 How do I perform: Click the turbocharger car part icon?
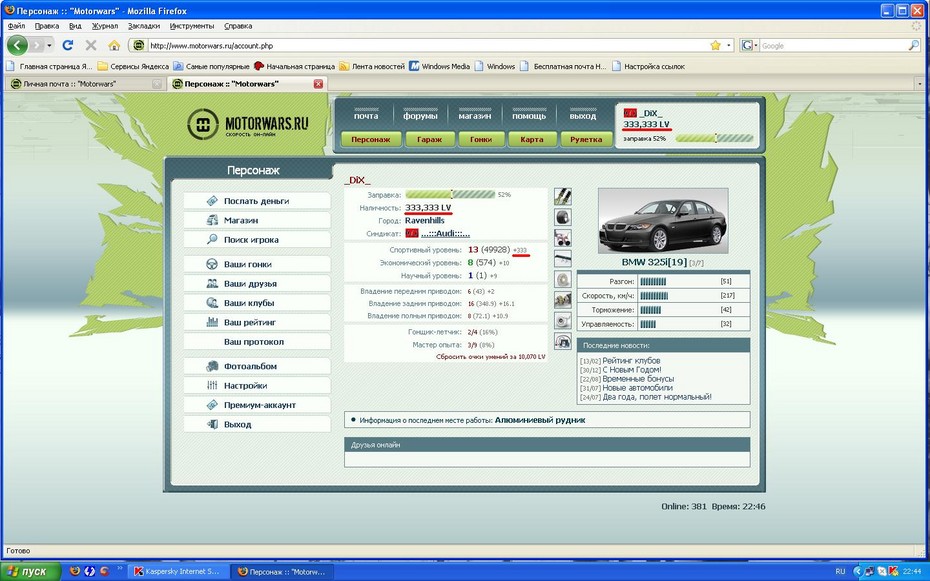coord(563,320)
